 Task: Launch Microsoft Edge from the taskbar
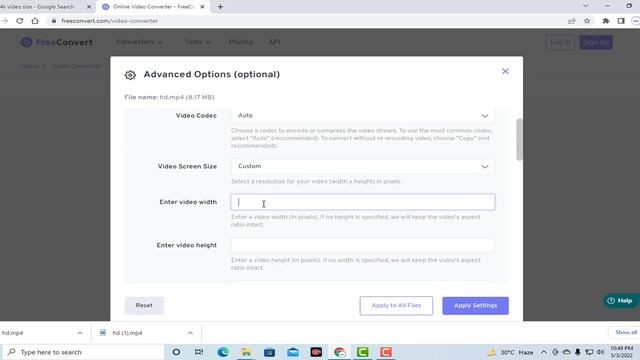coord(223,352)
